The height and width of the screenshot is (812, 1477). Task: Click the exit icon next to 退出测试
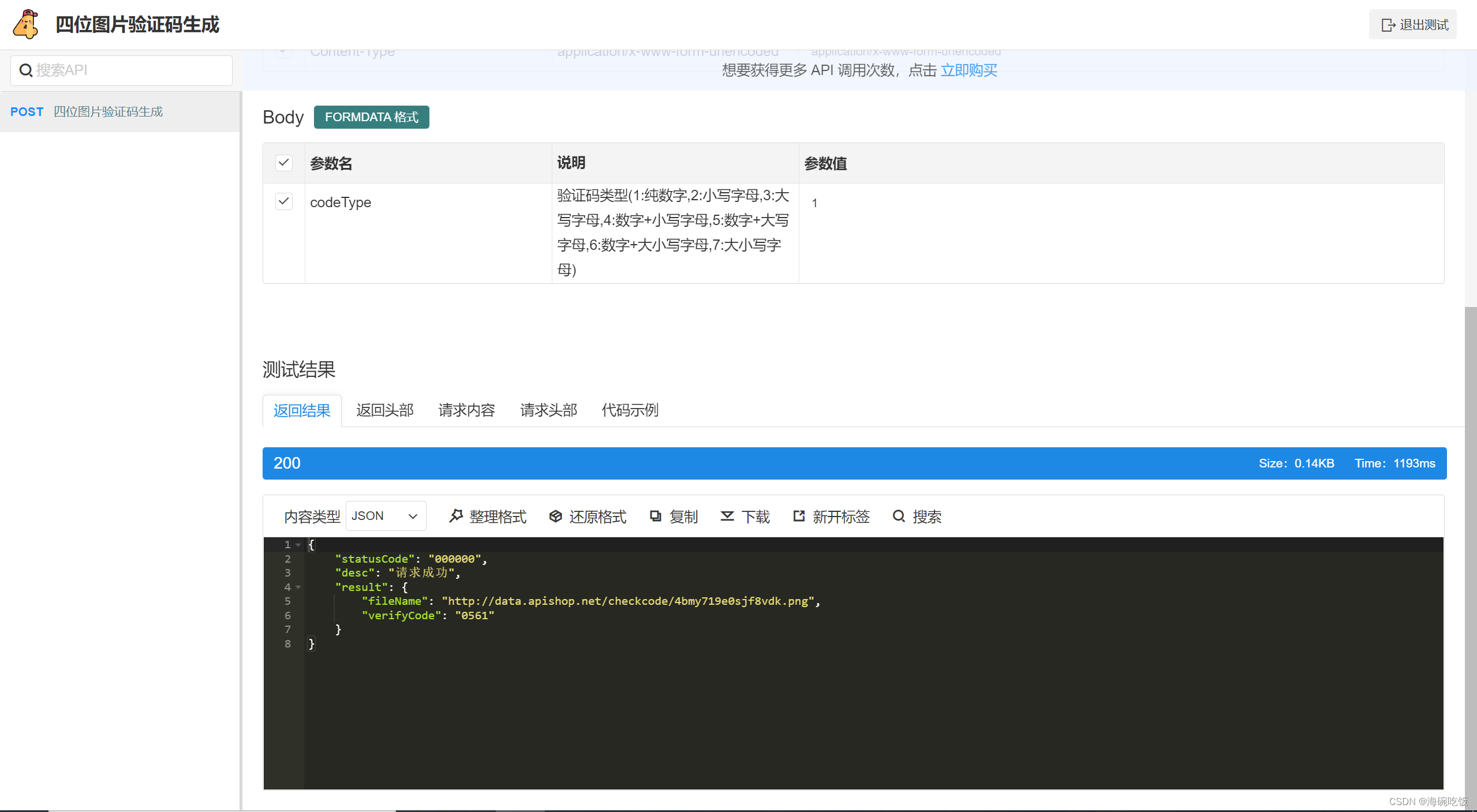(x=1388, y=24)
